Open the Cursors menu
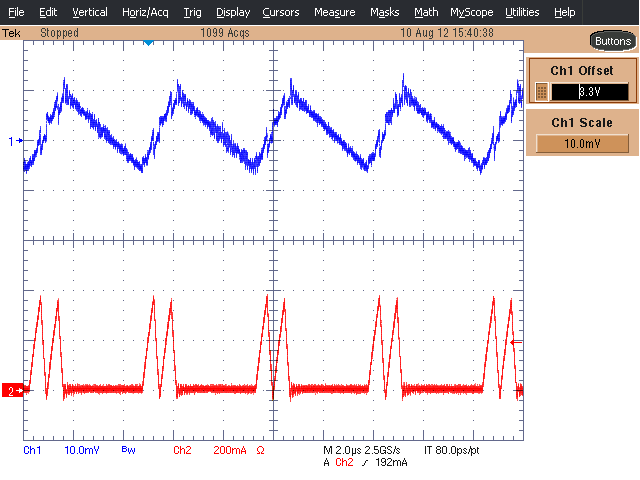640x480 pixels. 281,12
